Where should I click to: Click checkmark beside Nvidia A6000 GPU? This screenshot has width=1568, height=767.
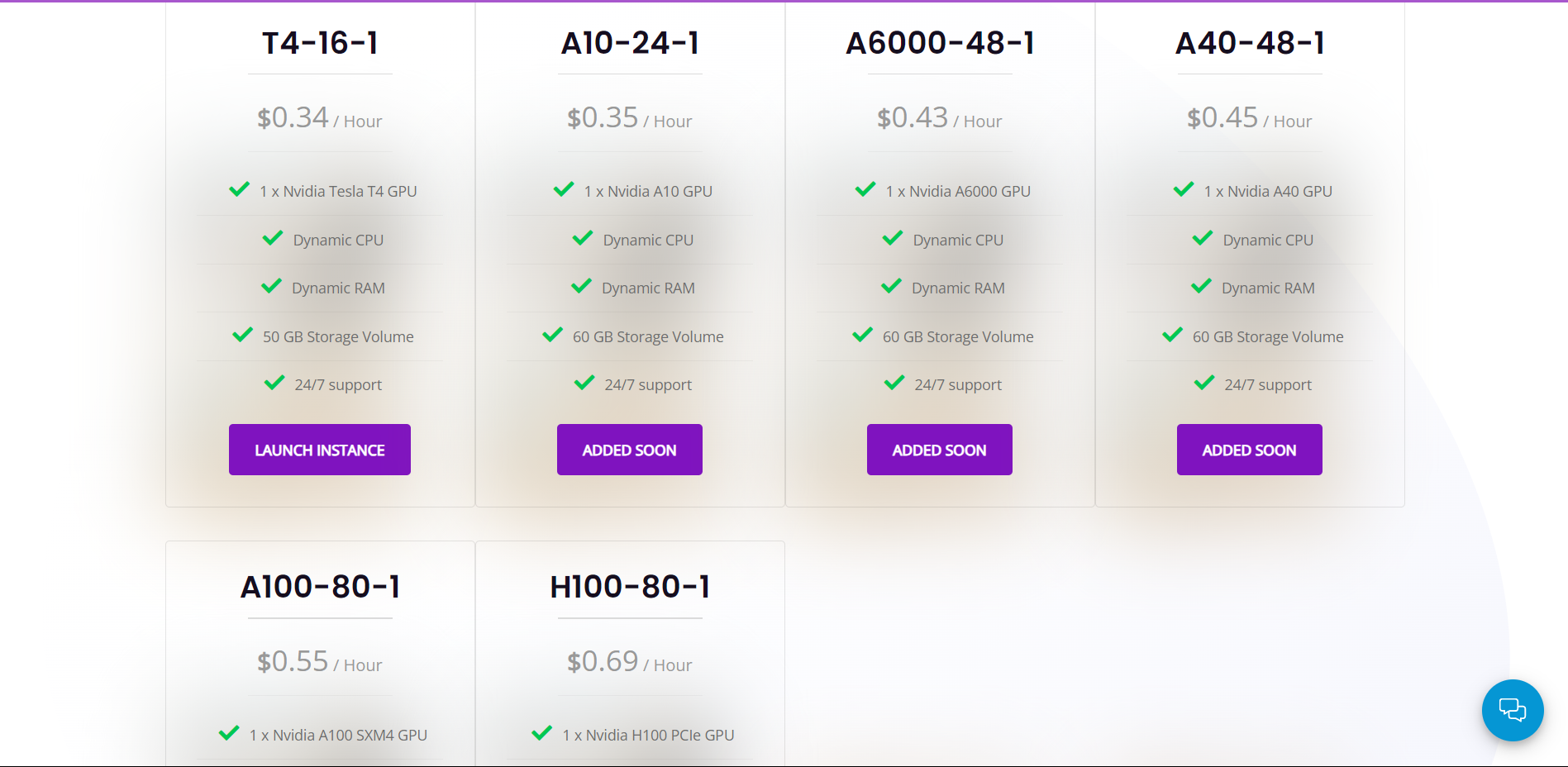865,190
